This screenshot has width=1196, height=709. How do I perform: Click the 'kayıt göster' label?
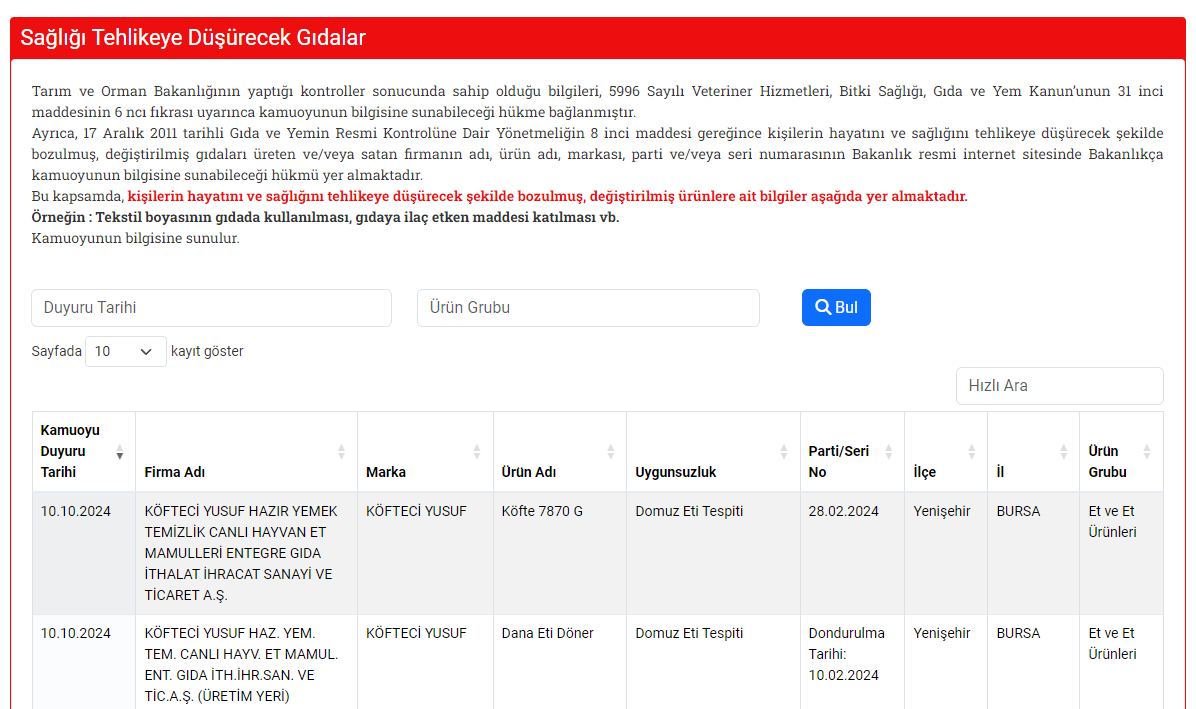pos(207,351)
